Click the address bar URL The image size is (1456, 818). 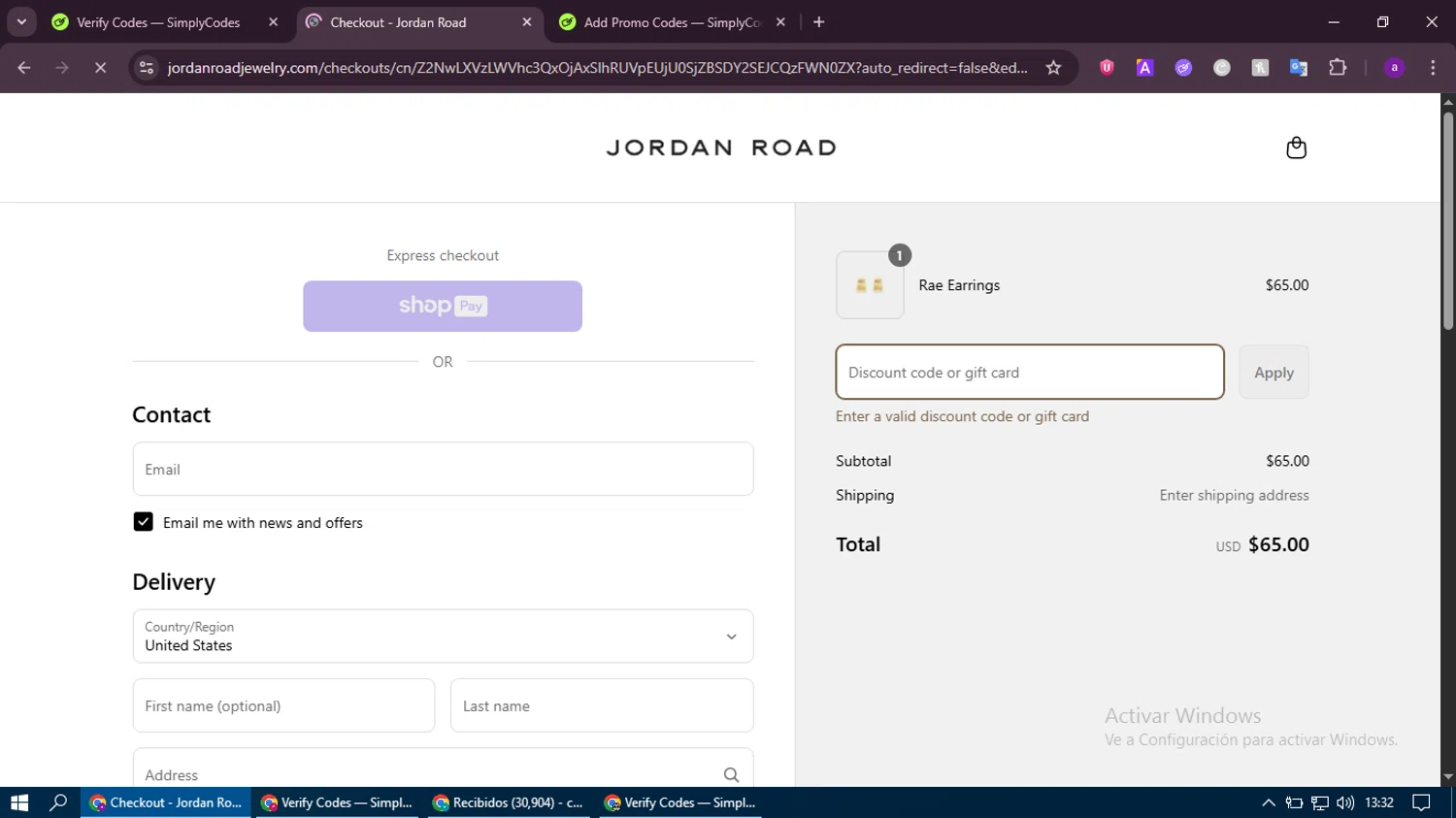tap(597, 68)
